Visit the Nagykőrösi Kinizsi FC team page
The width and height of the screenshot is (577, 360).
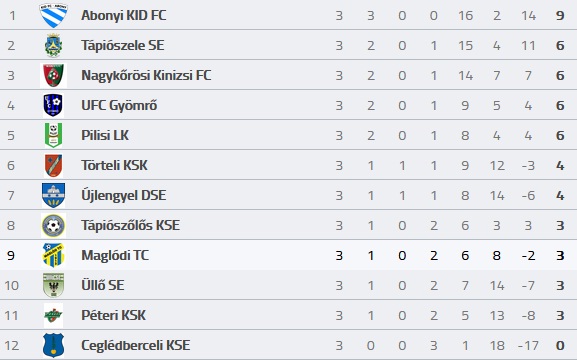click(146, 75)
